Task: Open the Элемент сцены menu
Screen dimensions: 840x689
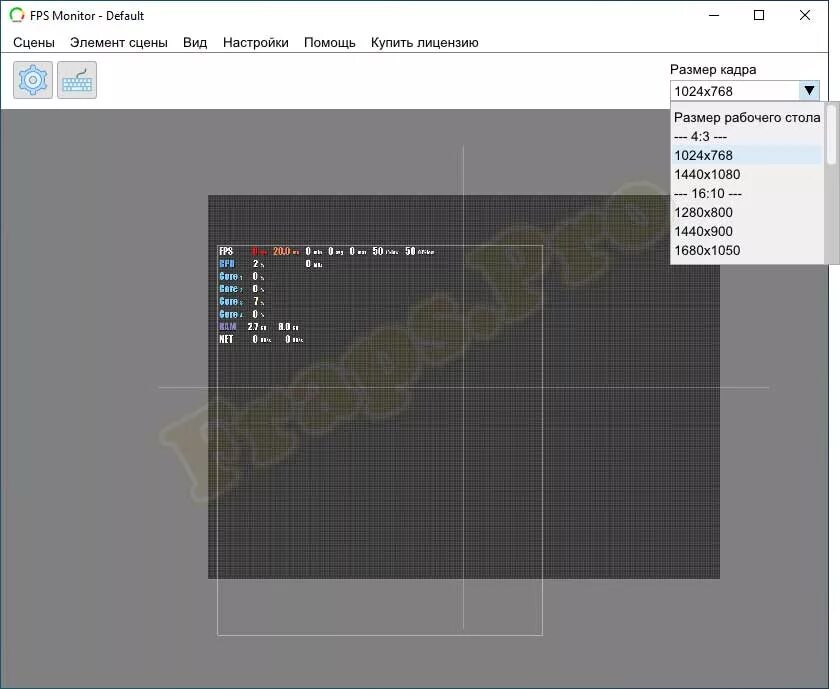Action: coord(119,42)
